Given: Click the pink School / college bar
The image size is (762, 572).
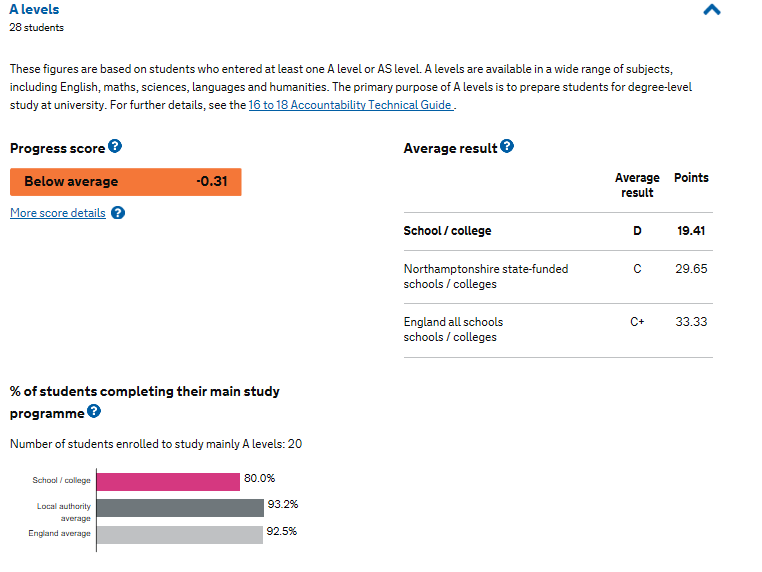Looking at the screenshot, I should tap(168, 482).
